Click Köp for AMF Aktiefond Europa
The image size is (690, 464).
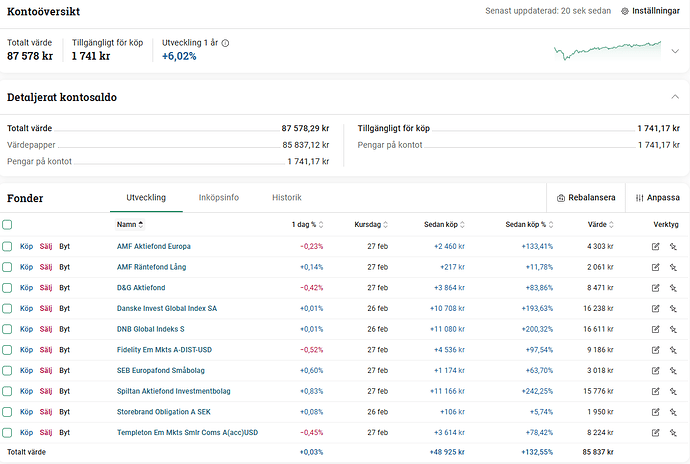click(26, 247)
